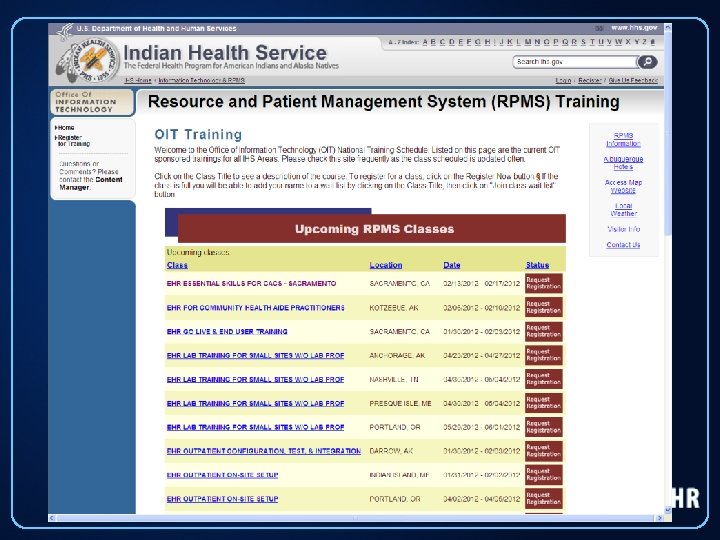Click the KOTZEBUE, AK location text
The height and width of the screenshot is (540, 720).
(394, 308)
